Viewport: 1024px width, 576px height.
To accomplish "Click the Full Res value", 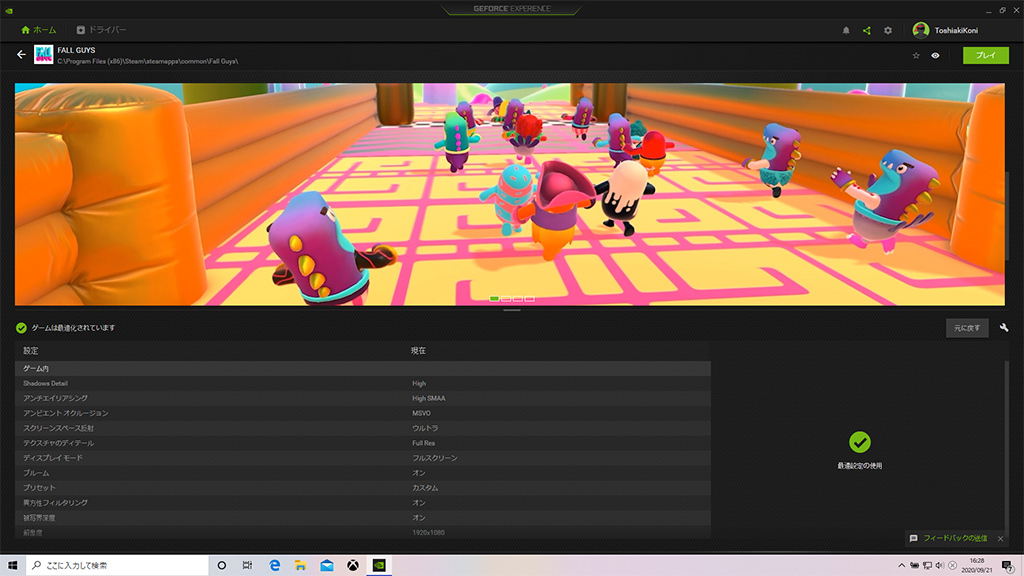I will [x=423, y=443].
